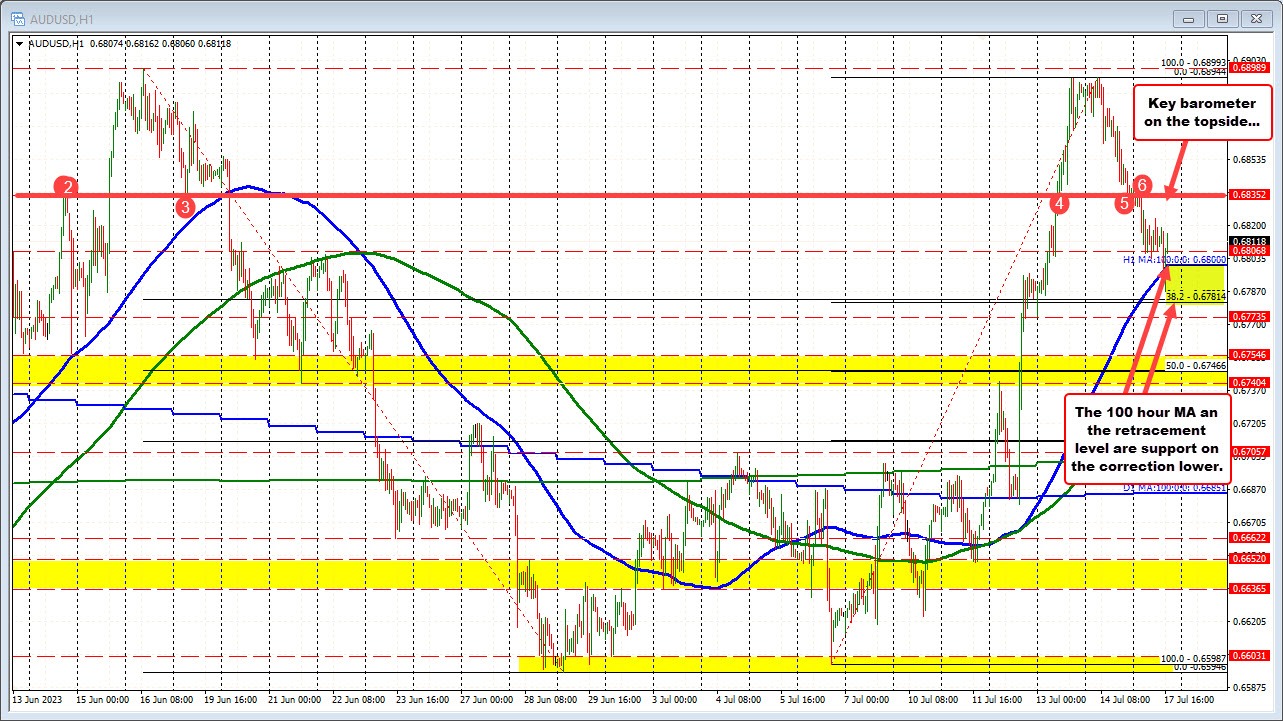Select the numbered marker "4" near the resistance line

(1059, 204)
